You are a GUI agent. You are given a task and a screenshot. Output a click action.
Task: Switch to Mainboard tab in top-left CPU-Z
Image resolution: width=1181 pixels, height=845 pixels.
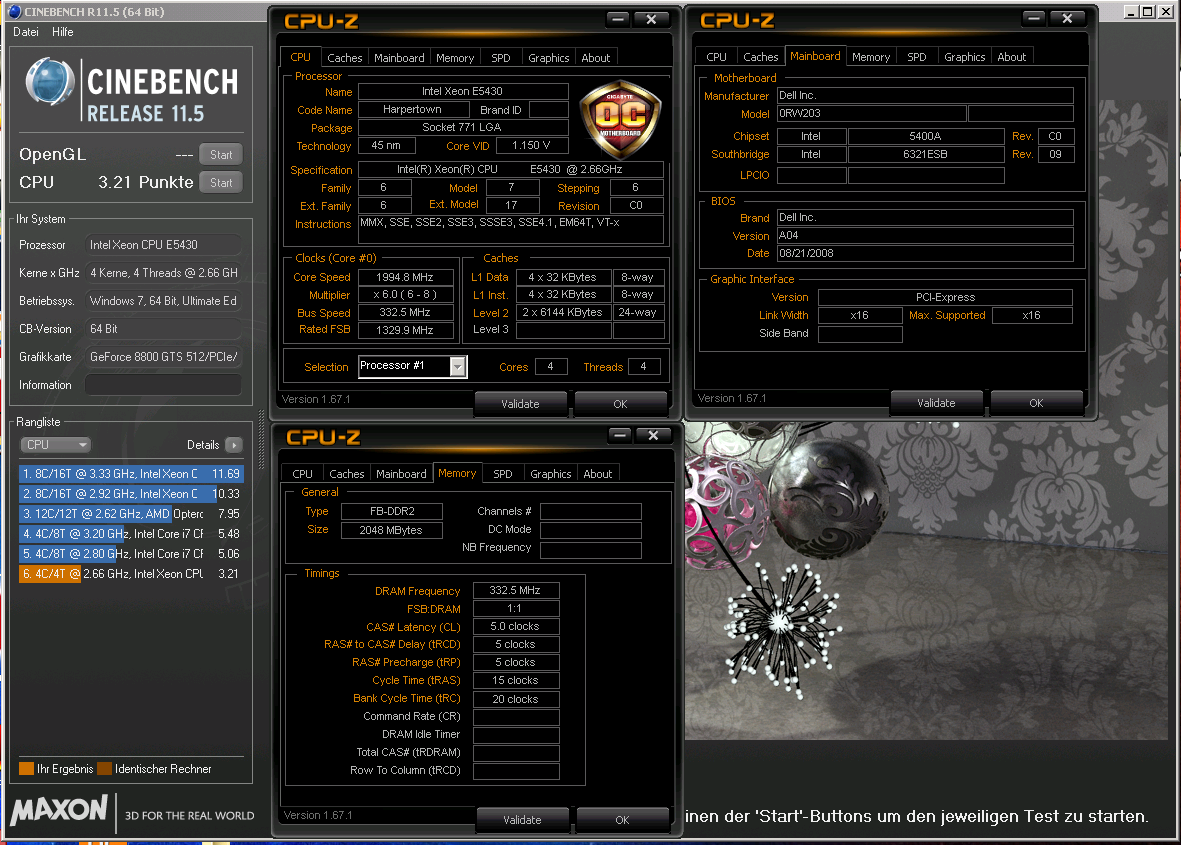(399, 58)
